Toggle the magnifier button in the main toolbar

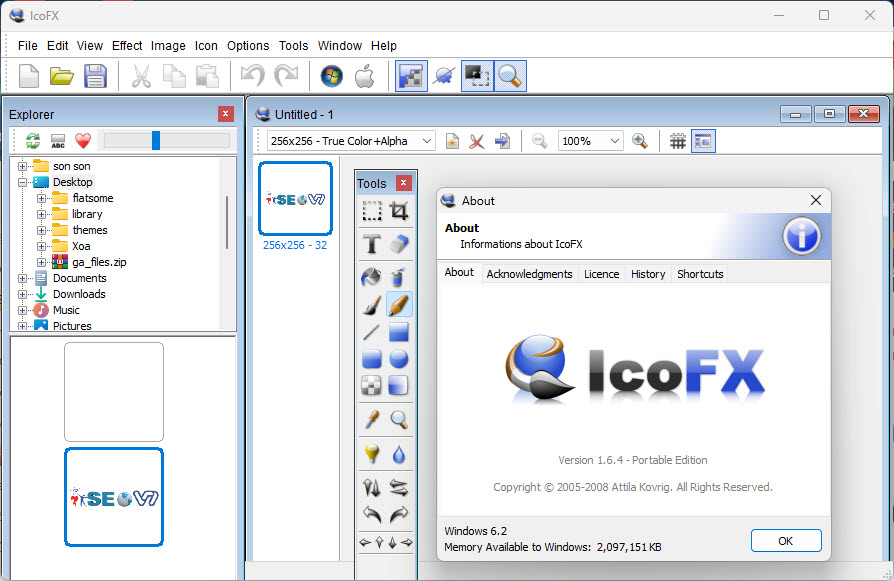(510, 76)
